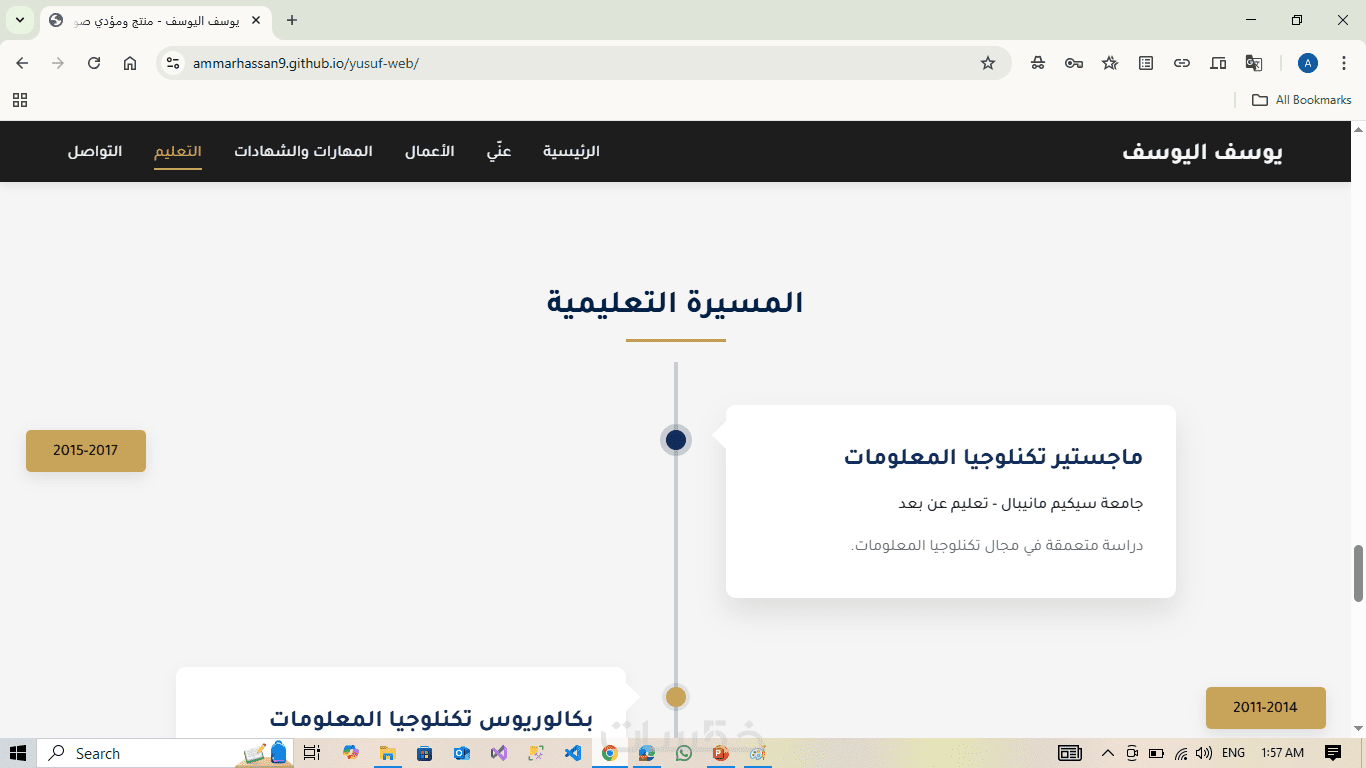
Task: Bookmark this page with the star
Action: 988,63
